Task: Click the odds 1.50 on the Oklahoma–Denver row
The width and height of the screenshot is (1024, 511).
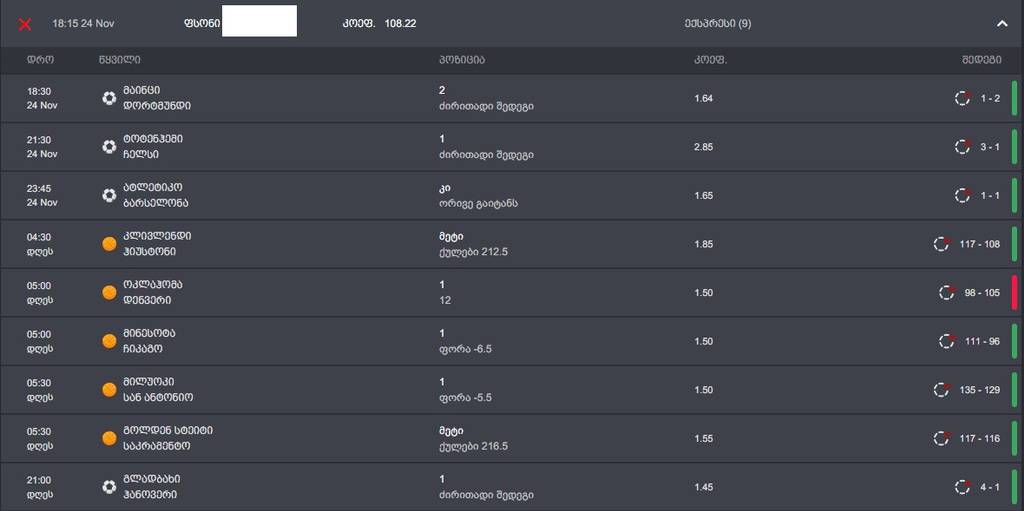Action: (x=703, y=293)
